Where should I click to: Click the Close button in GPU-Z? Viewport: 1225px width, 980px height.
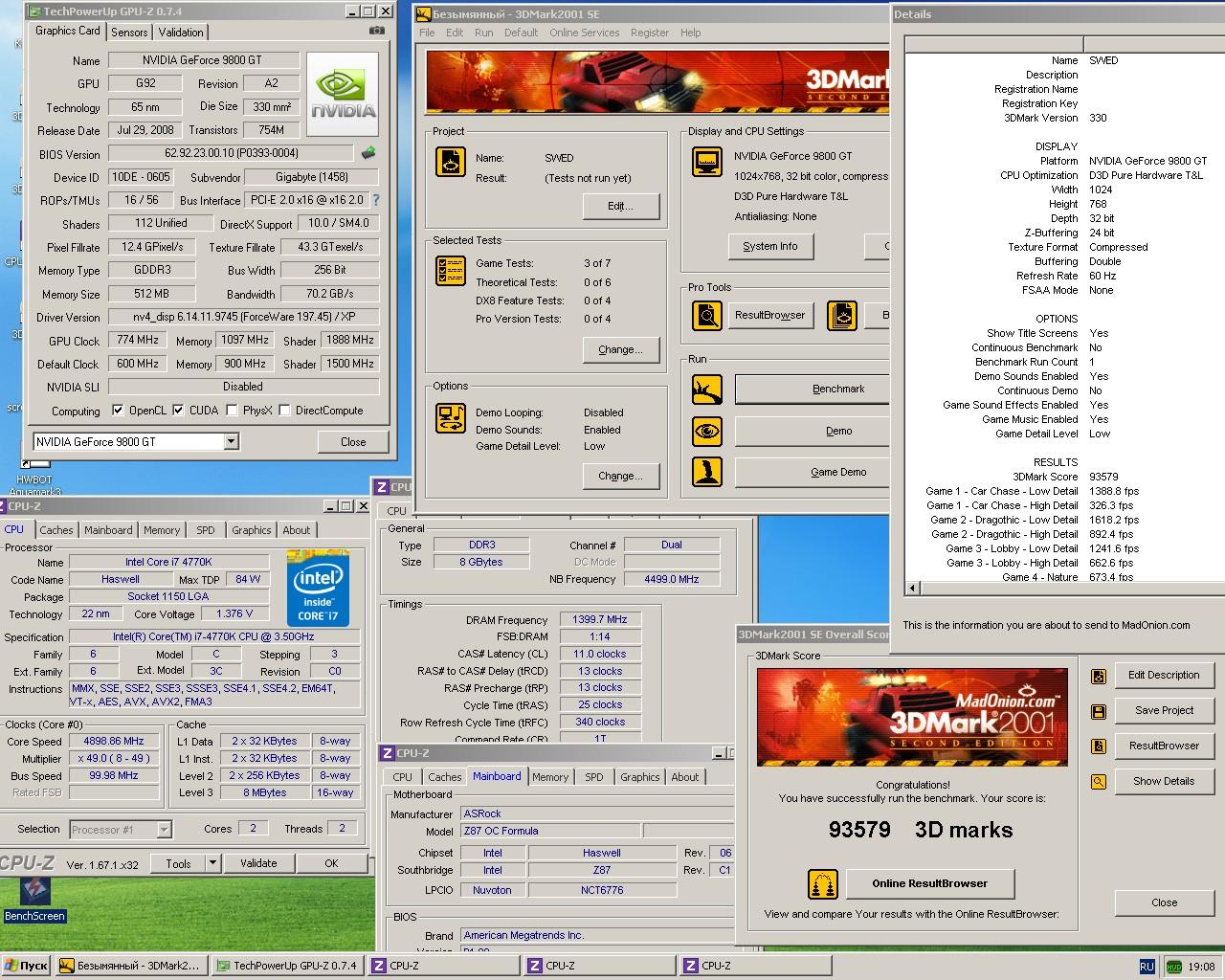[x=353, y=442]
